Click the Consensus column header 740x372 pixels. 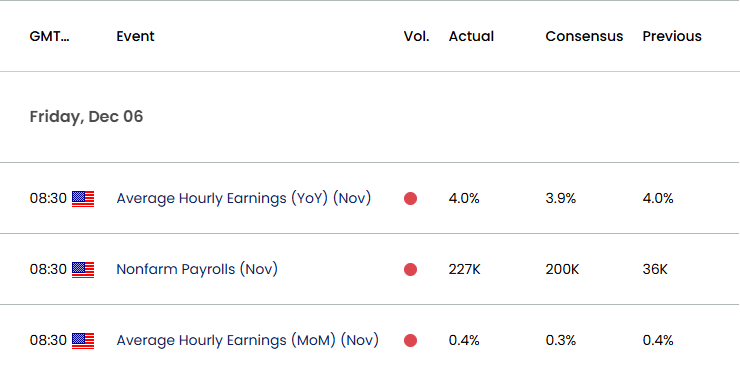point(584,36)
